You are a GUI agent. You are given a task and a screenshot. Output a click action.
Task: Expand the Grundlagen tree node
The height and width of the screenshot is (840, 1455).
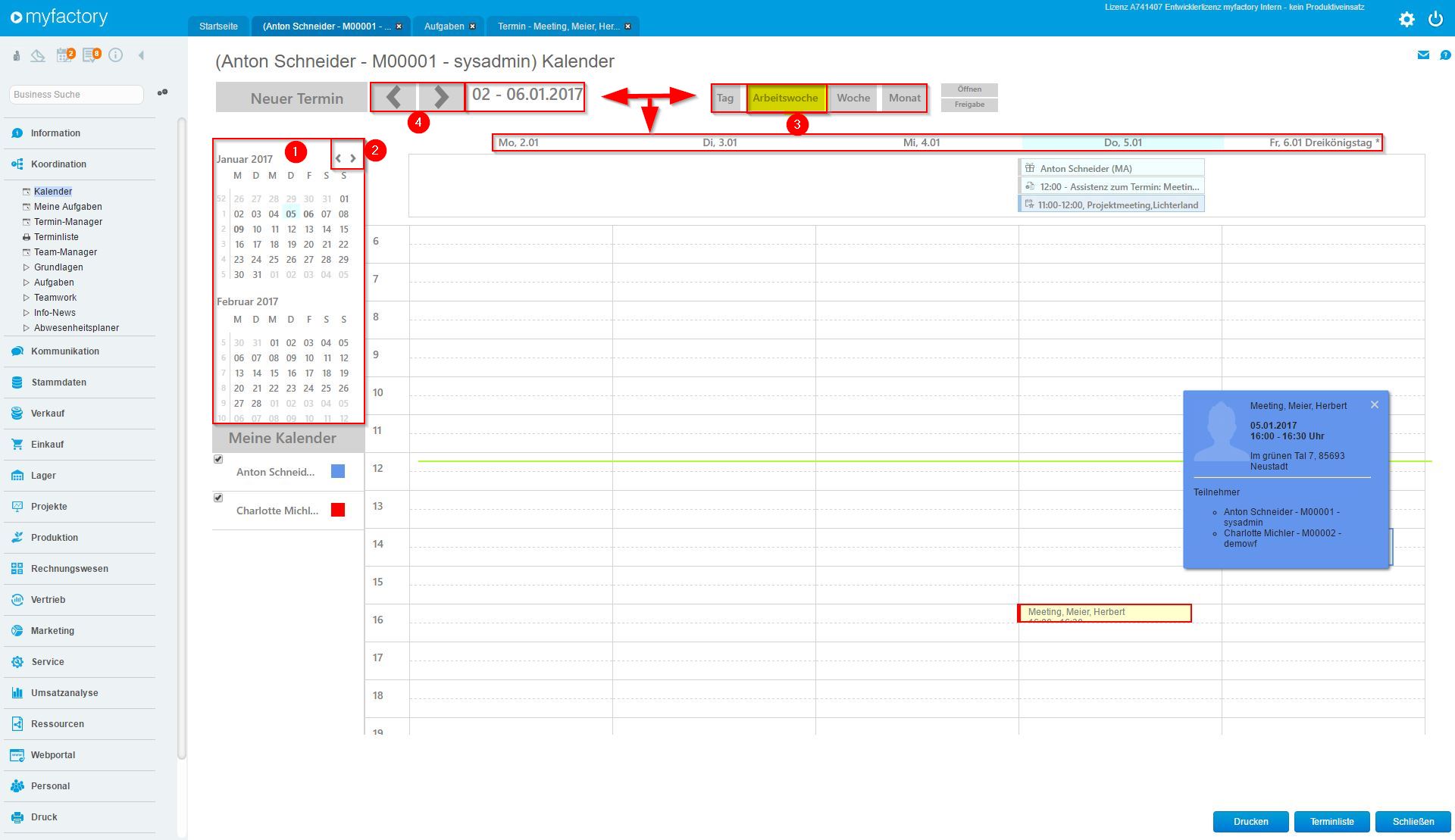click(x=27, y=267)
